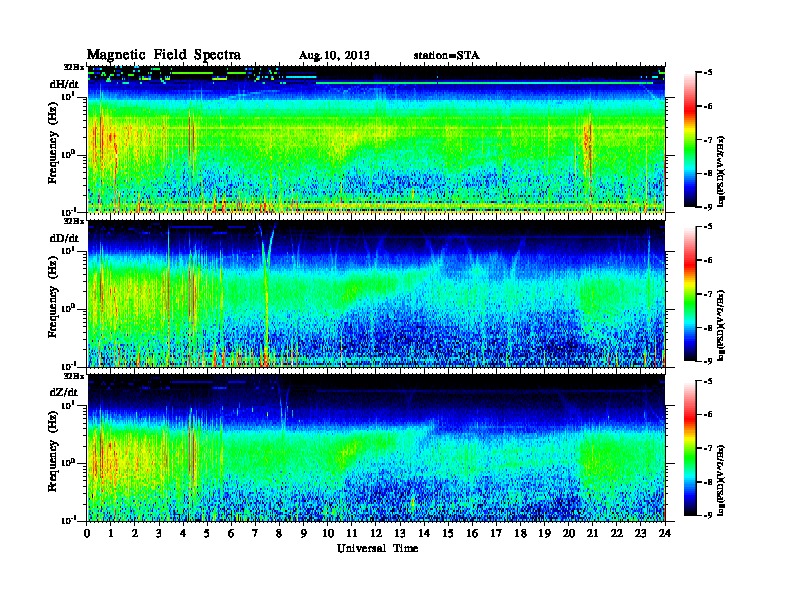Click the "16" tick on Universal Time axis
This screenshot has height=612, width=792.
point(472,533)
